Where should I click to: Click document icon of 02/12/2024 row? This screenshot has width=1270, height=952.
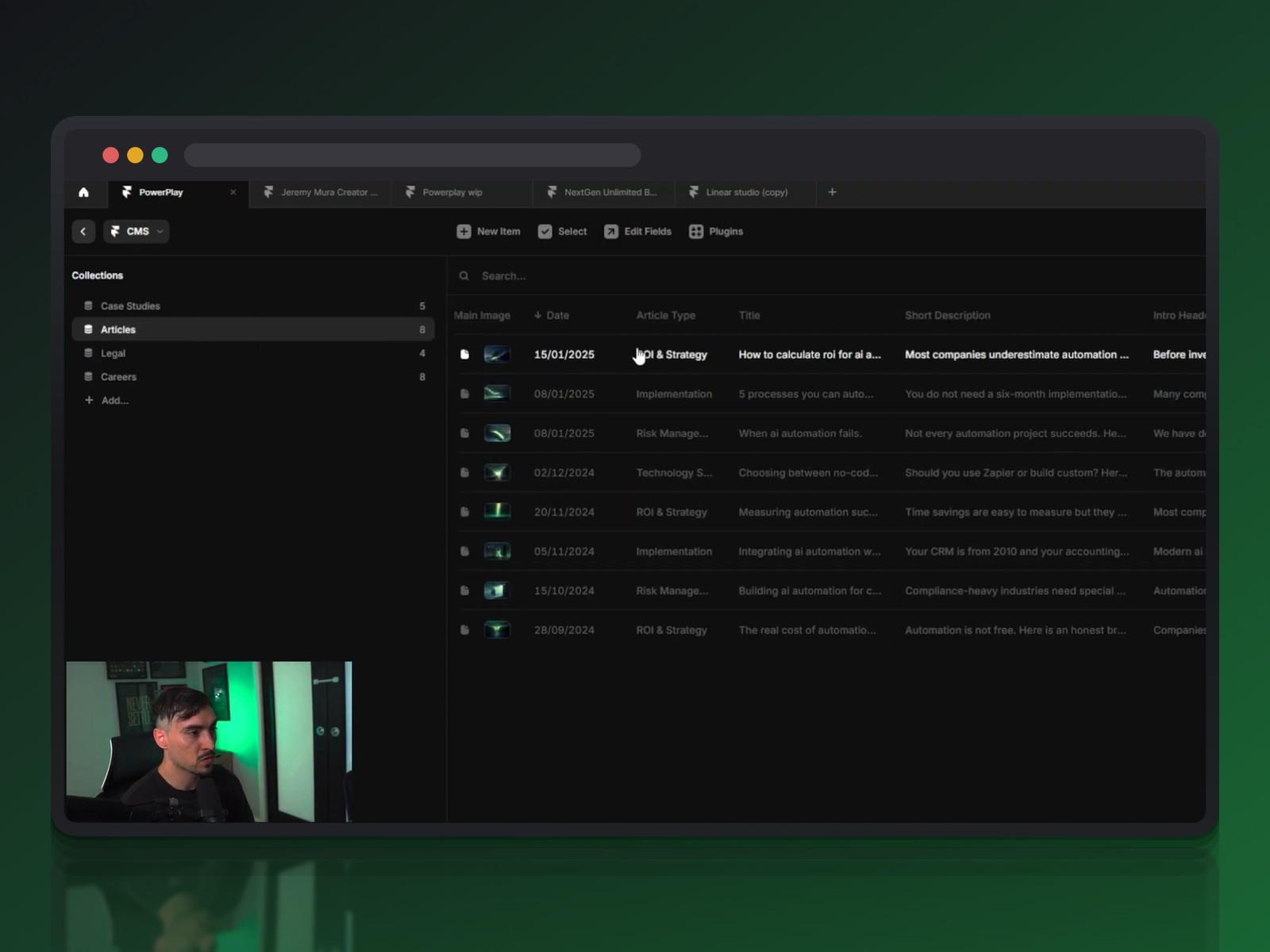(464, 473)
